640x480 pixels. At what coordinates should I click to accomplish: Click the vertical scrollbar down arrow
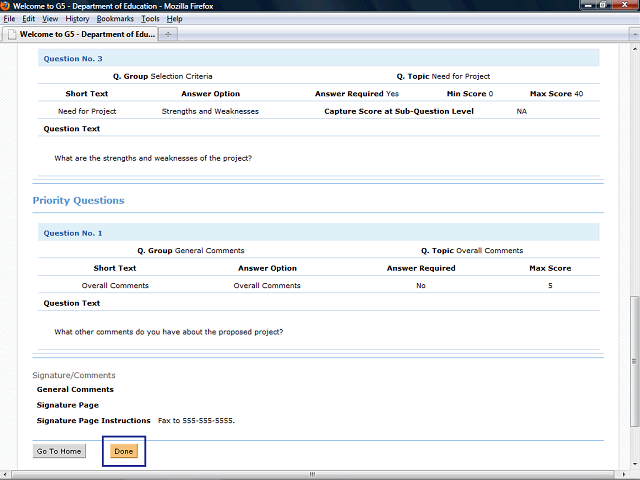click(633, 465)
